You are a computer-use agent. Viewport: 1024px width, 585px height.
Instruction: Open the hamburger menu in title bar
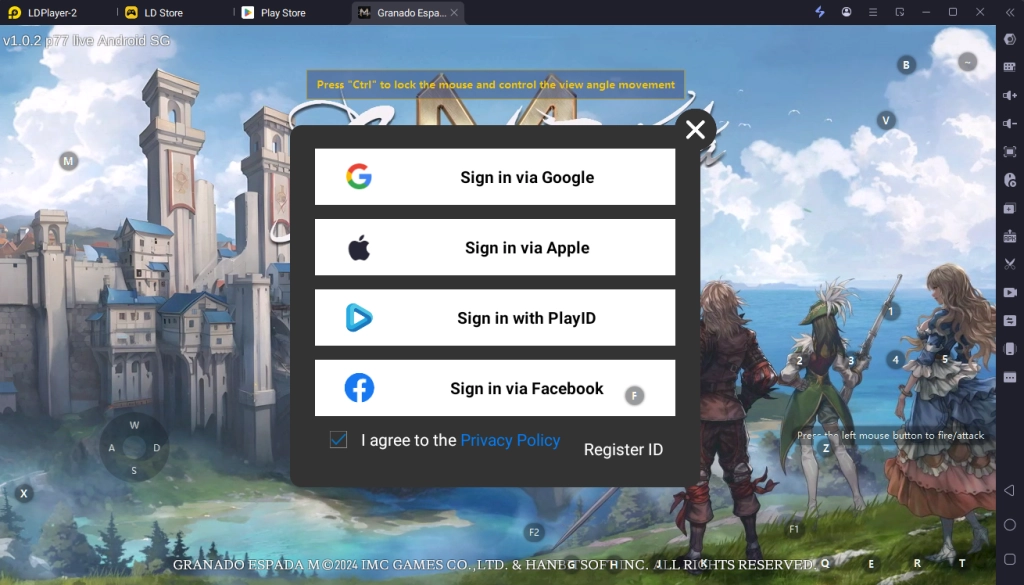(x=872, y=12)
